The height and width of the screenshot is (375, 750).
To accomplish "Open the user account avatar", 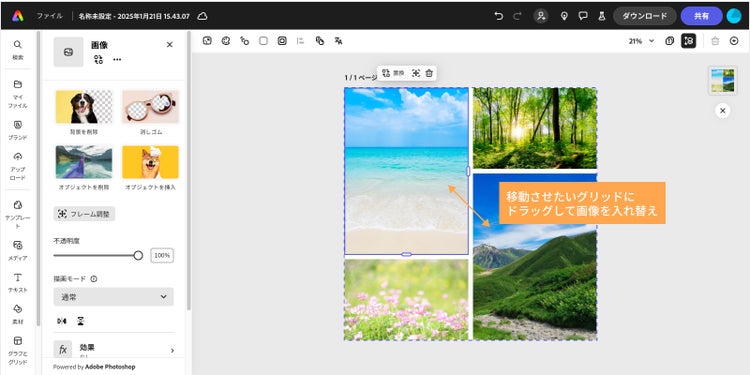I will (x=734, y=16).
